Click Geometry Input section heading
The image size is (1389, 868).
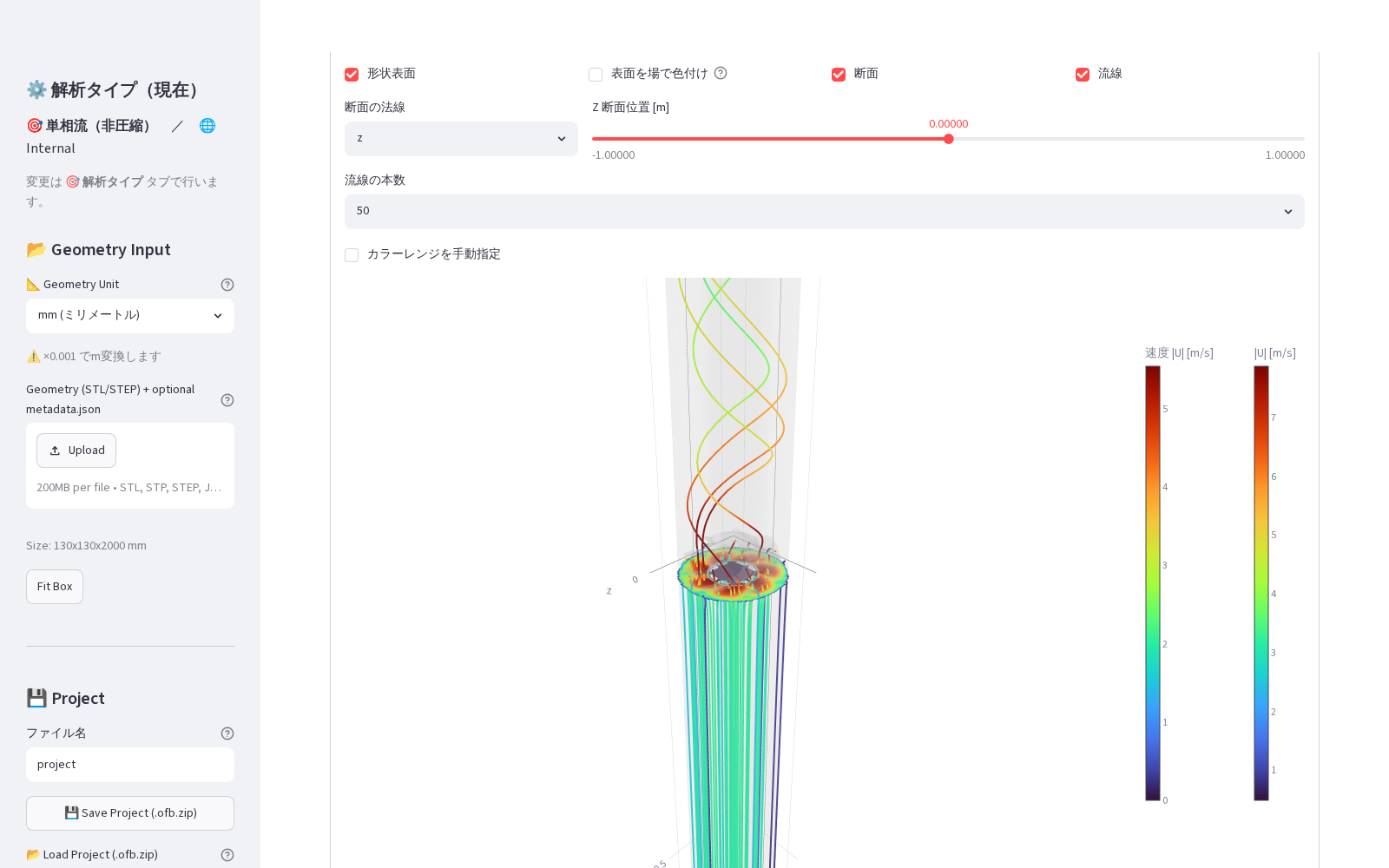pos(98,250)
